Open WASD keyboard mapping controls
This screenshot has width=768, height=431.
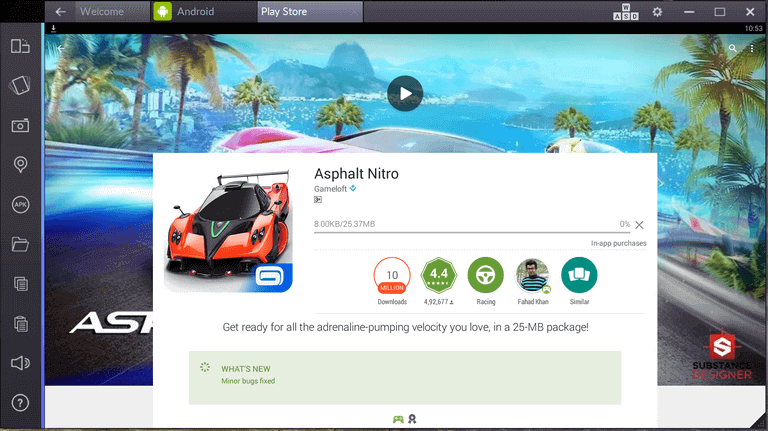[625, 12]
